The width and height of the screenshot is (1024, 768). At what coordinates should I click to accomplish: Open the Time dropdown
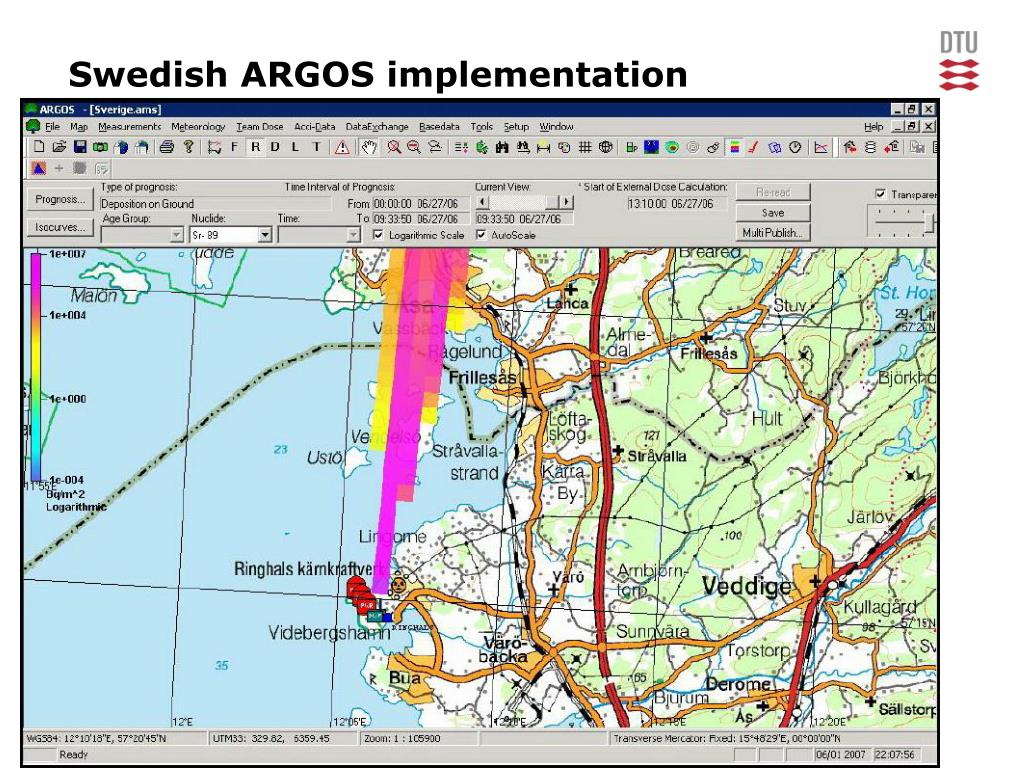pos(353,234)
